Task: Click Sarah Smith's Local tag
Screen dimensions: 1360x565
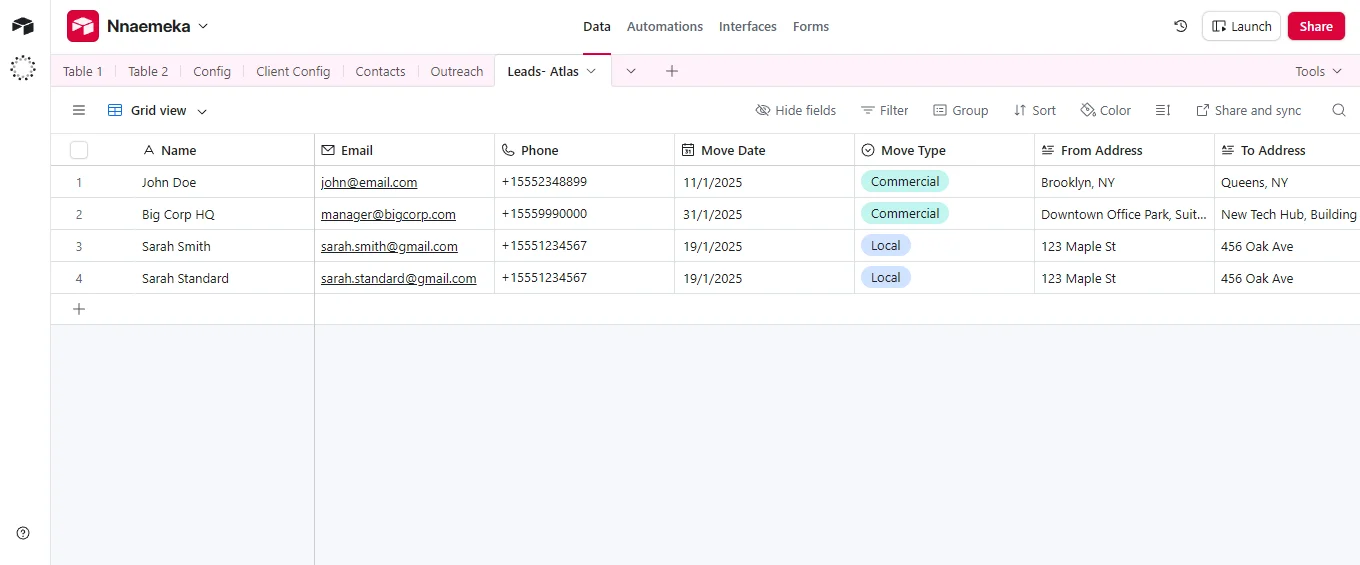Action: tap(886, 246)
